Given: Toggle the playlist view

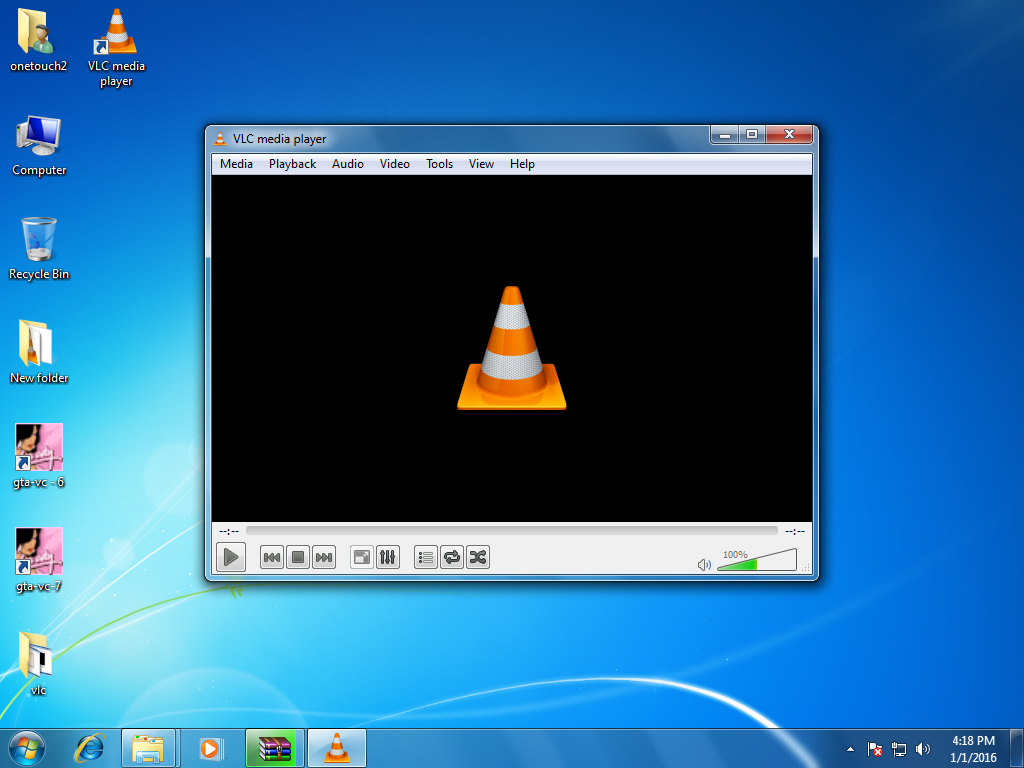Looking at the screenshot, I should click(426, 557).
